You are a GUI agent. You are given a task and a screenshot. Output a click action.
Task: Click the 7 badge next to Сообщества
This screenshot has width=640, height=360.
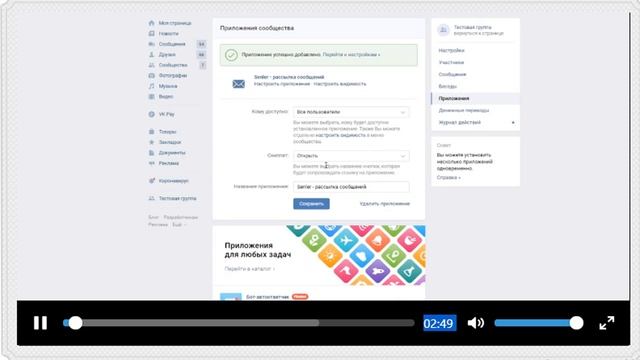point(202,65)
